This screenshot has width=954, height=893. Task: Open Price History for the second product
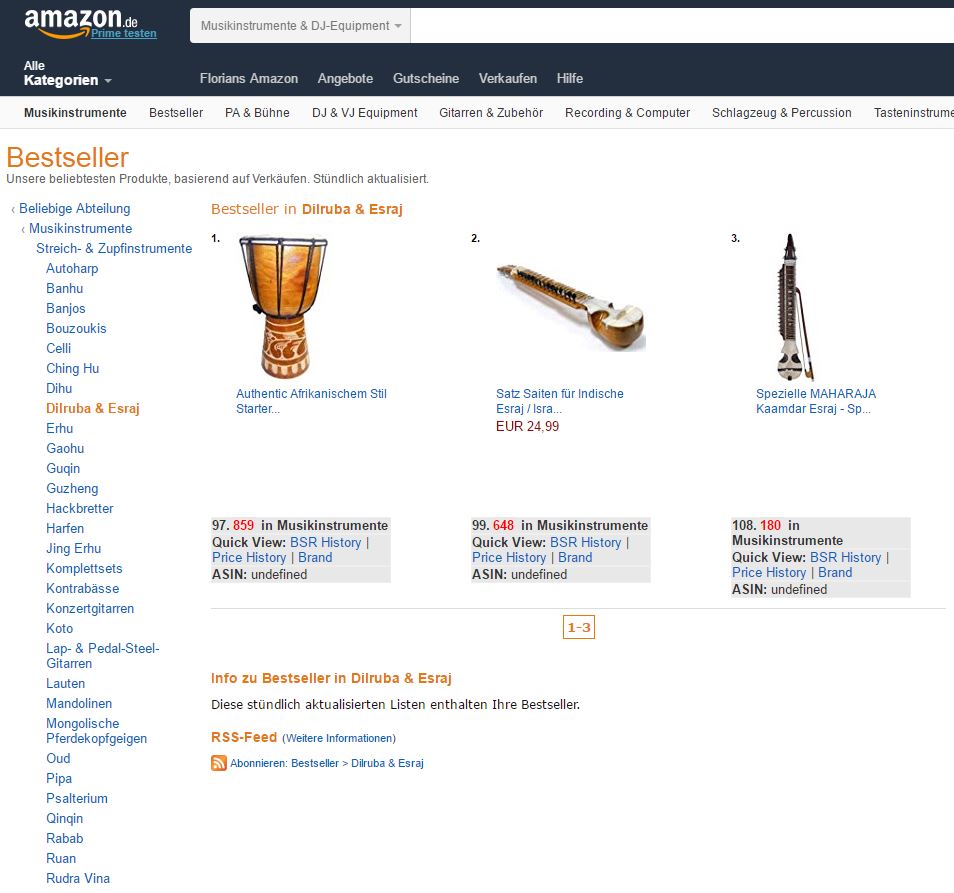(509, 558)
